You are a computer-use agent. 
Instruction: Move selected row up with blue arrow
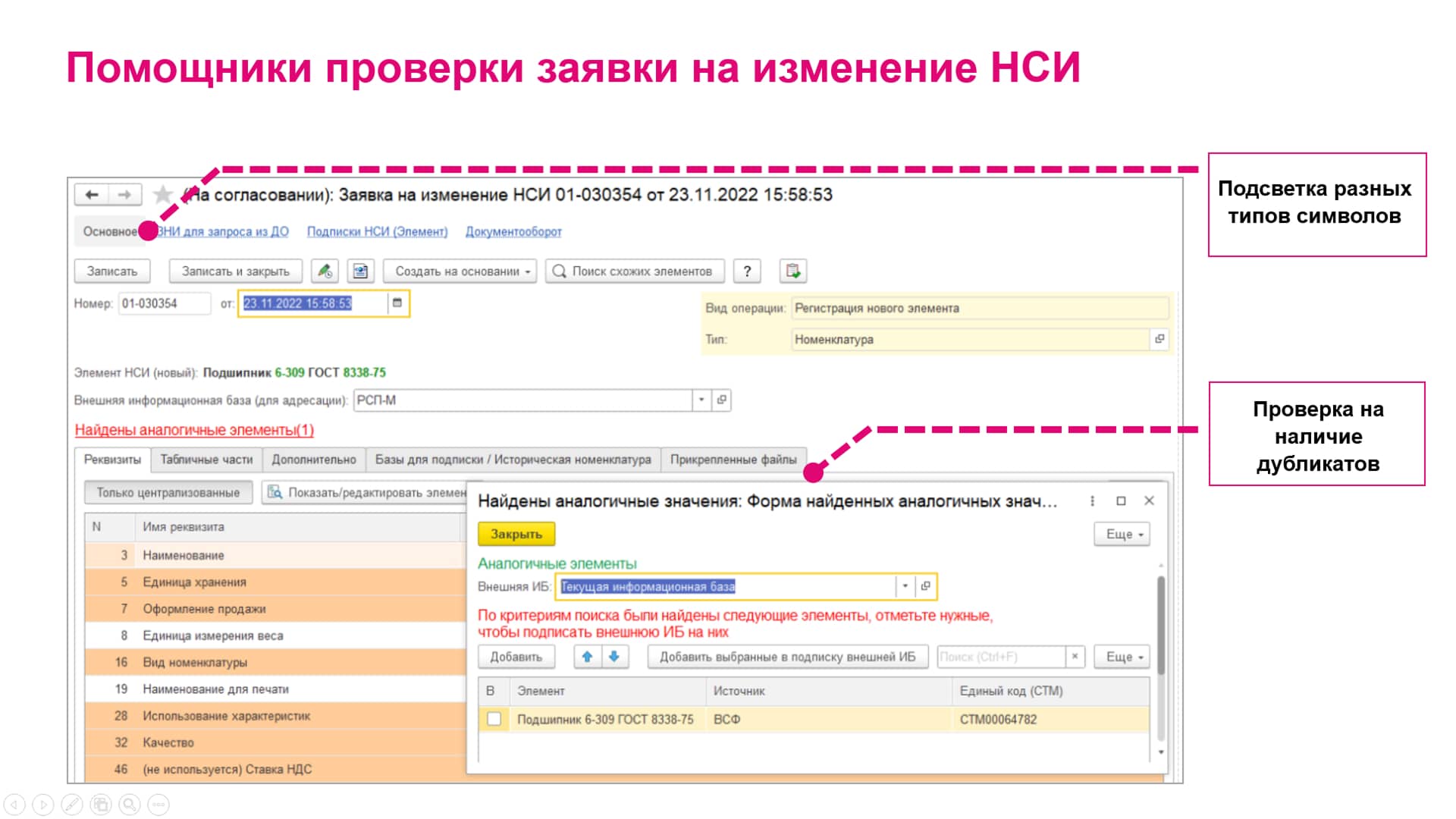point(587,657)
